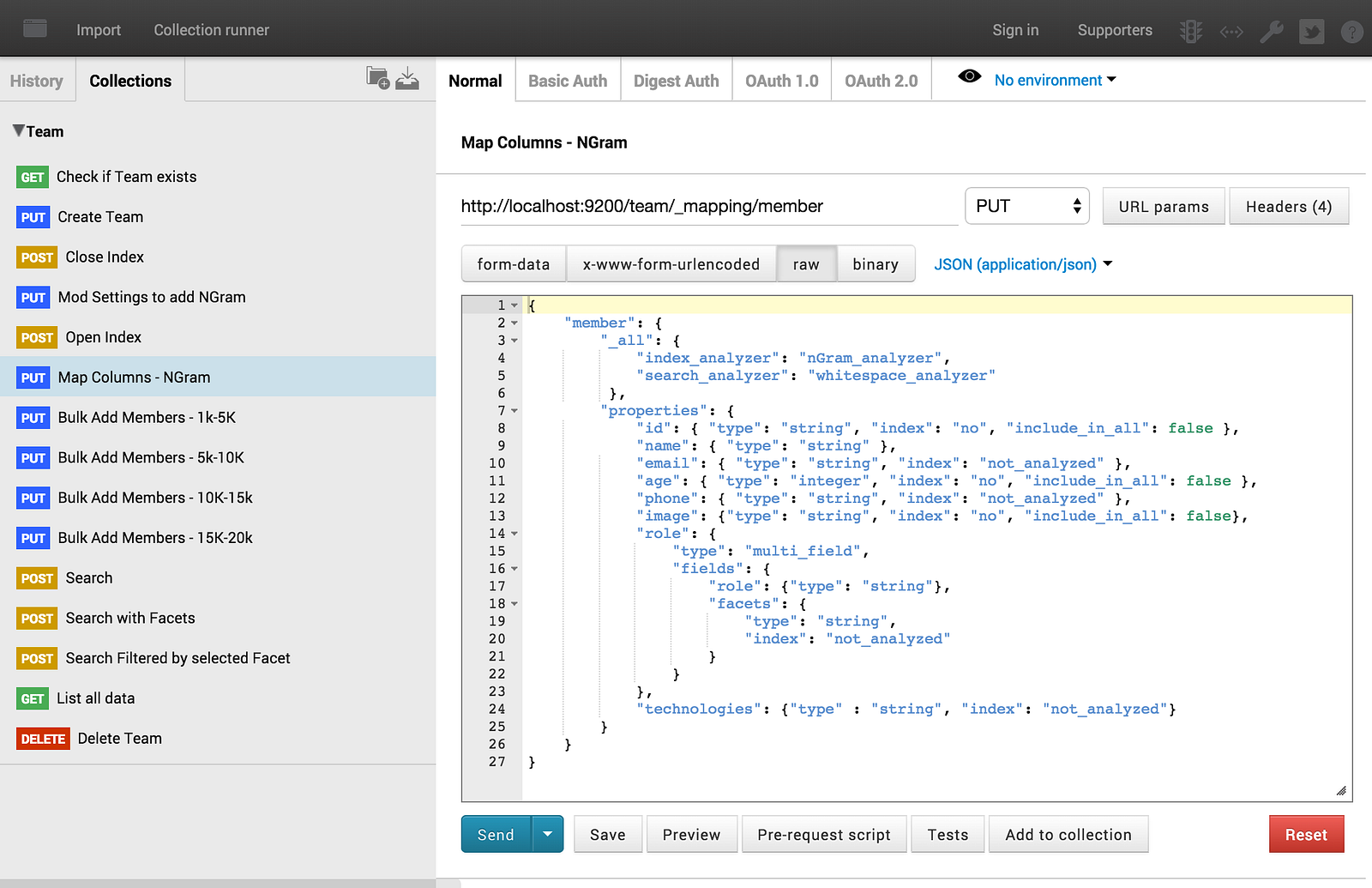The height and width of the screenshot is (888, 1372).
Task: Open the Twitter icon
Action: (x=1311, y=32)
